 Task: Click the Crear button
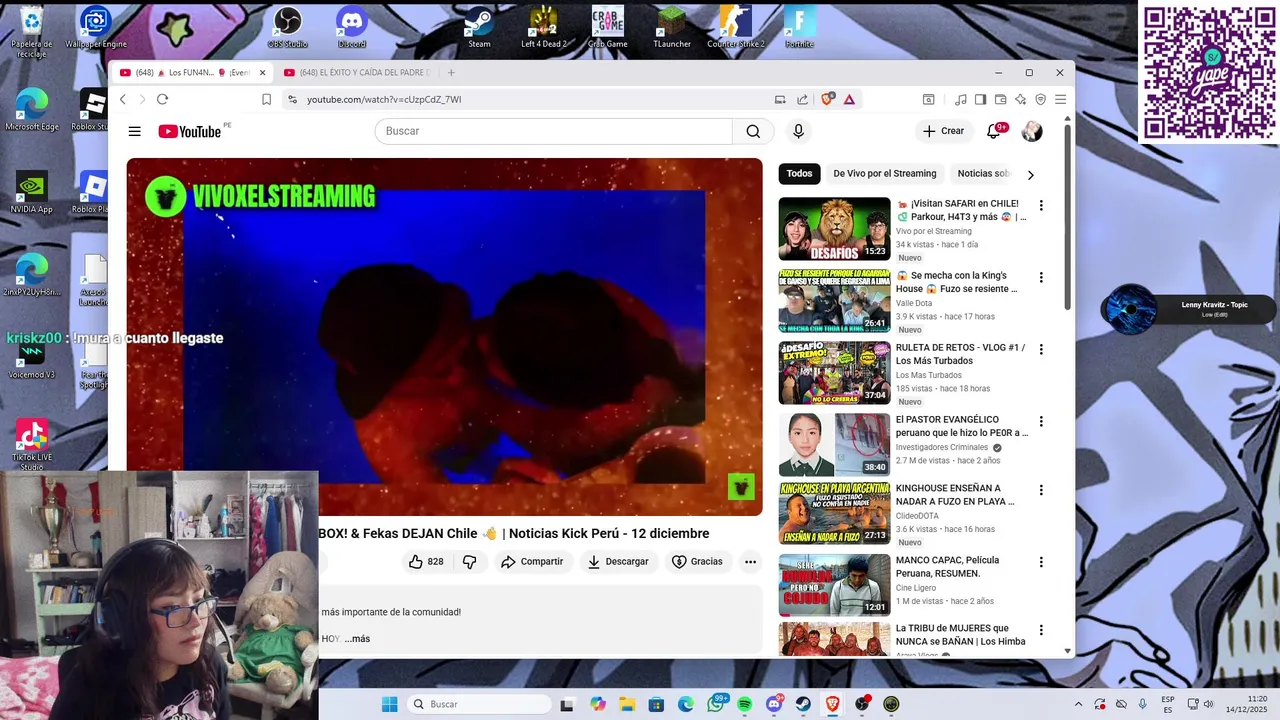click(944, 131)
